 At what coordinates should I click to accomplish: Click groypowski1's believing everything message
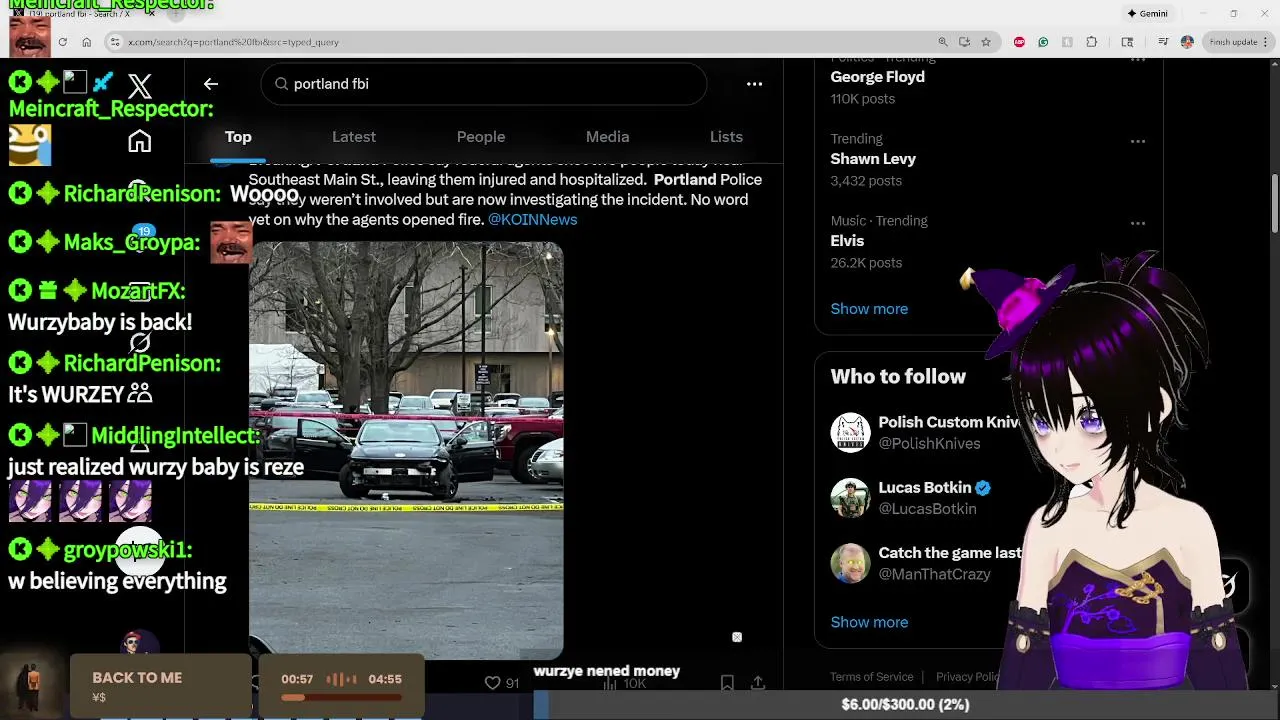[x=117, y=581]
